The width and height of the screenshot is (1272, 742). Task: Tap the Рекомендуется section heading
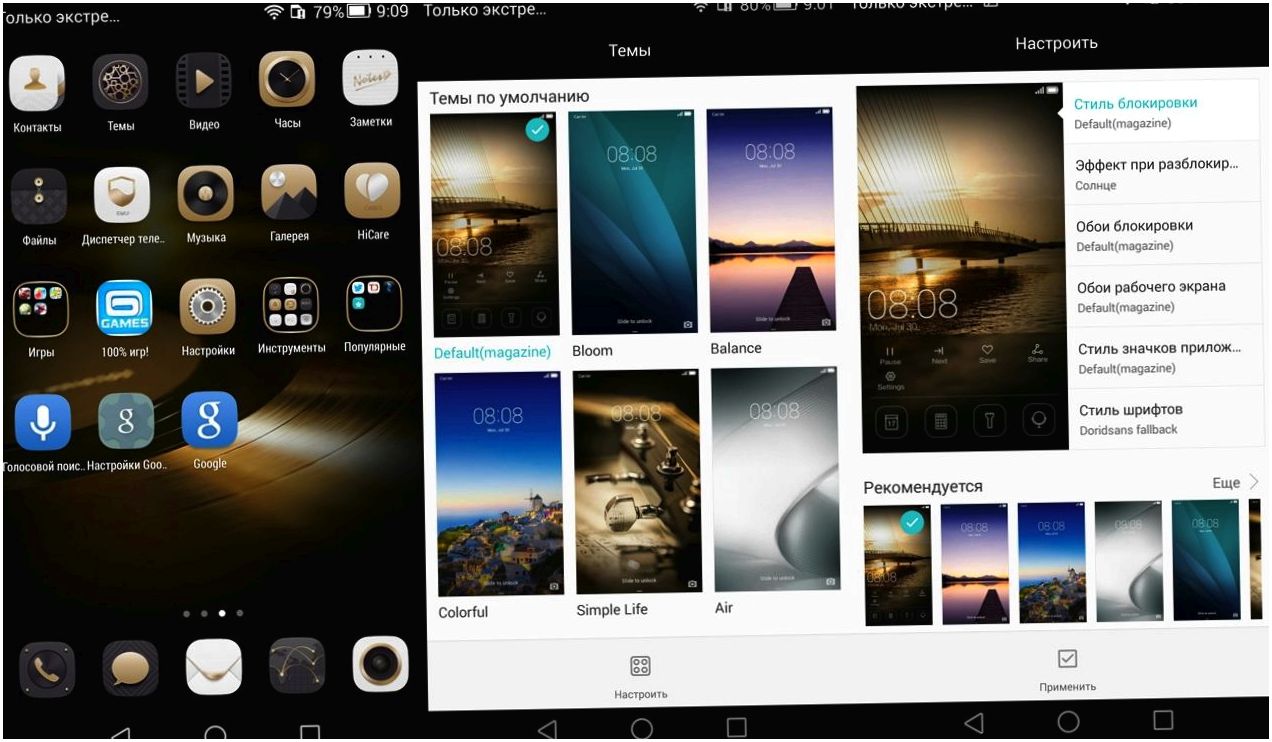923,487
